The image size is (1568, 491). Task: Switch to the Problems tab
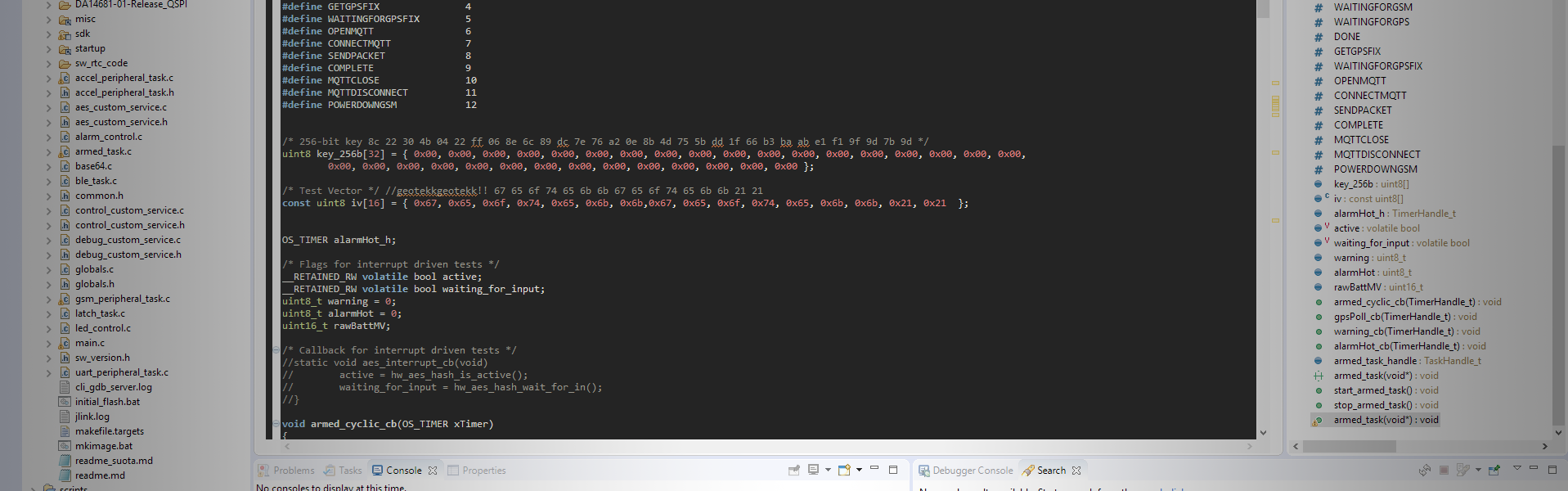click(x=293, y=471)
